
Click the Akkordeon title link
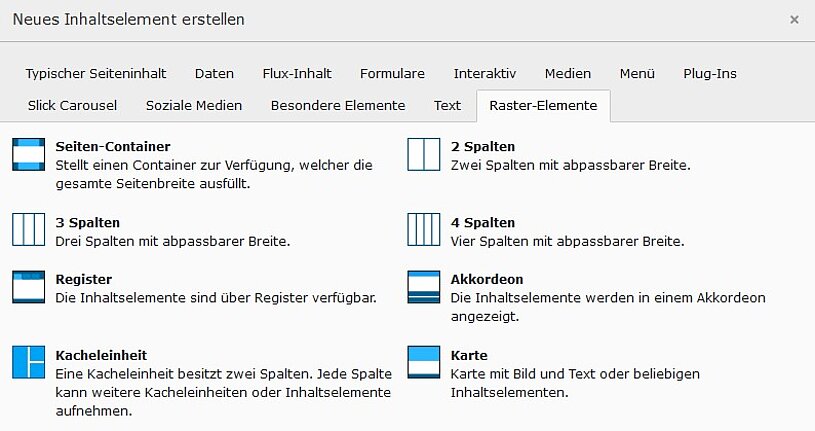click(x=487, y=279)
